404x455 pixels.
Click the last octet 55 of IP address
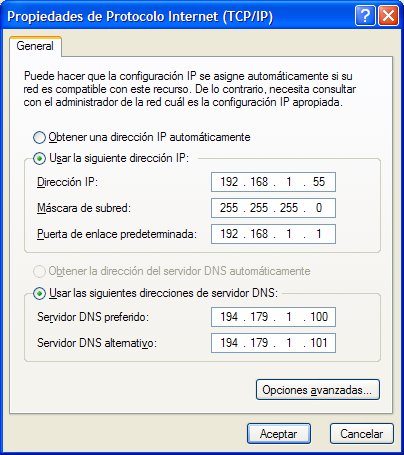click(319, 182)
